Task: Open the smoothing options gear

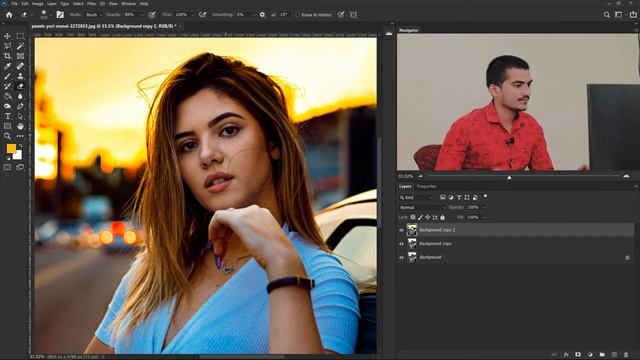Action: [262, 15]
